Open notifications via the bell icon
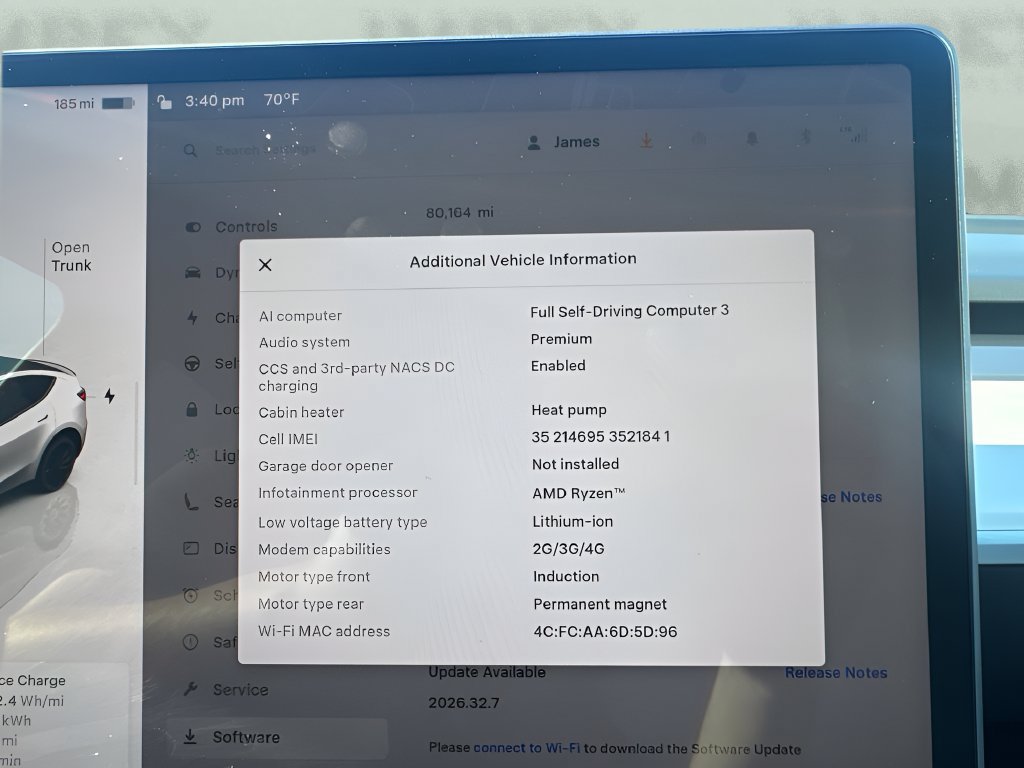 pos(752,138)
